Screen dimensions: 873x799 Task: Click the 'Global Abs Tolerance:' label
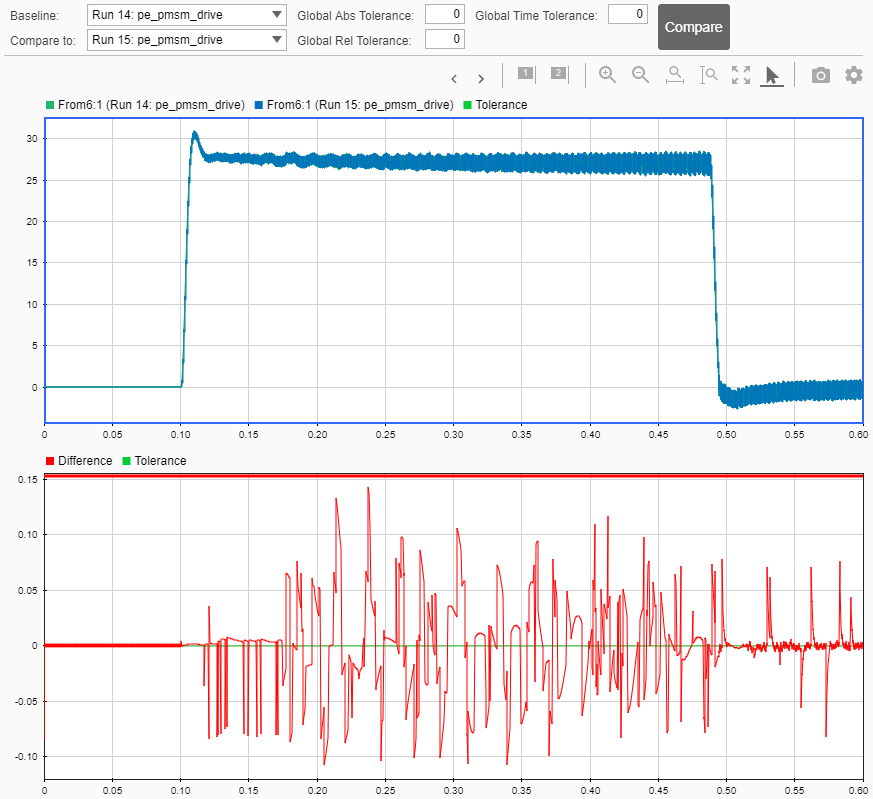coord(355,16)
